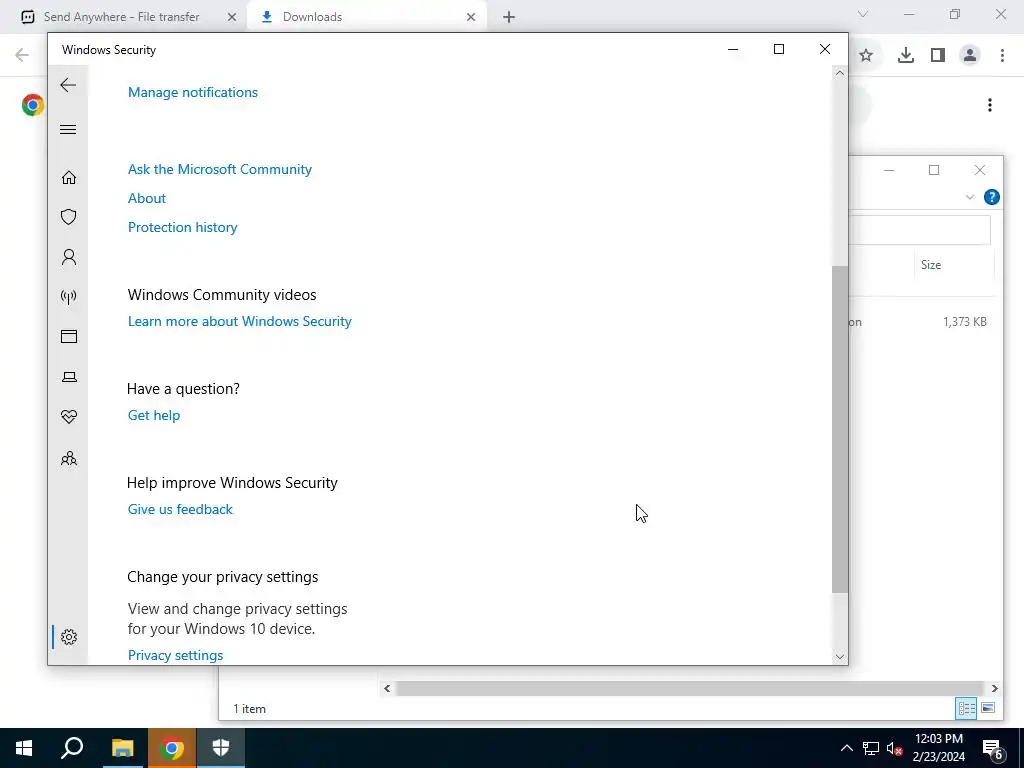Open the hamburger navigation menu
The width and height of the screenshot is (1024, 768).
point(68,129)
